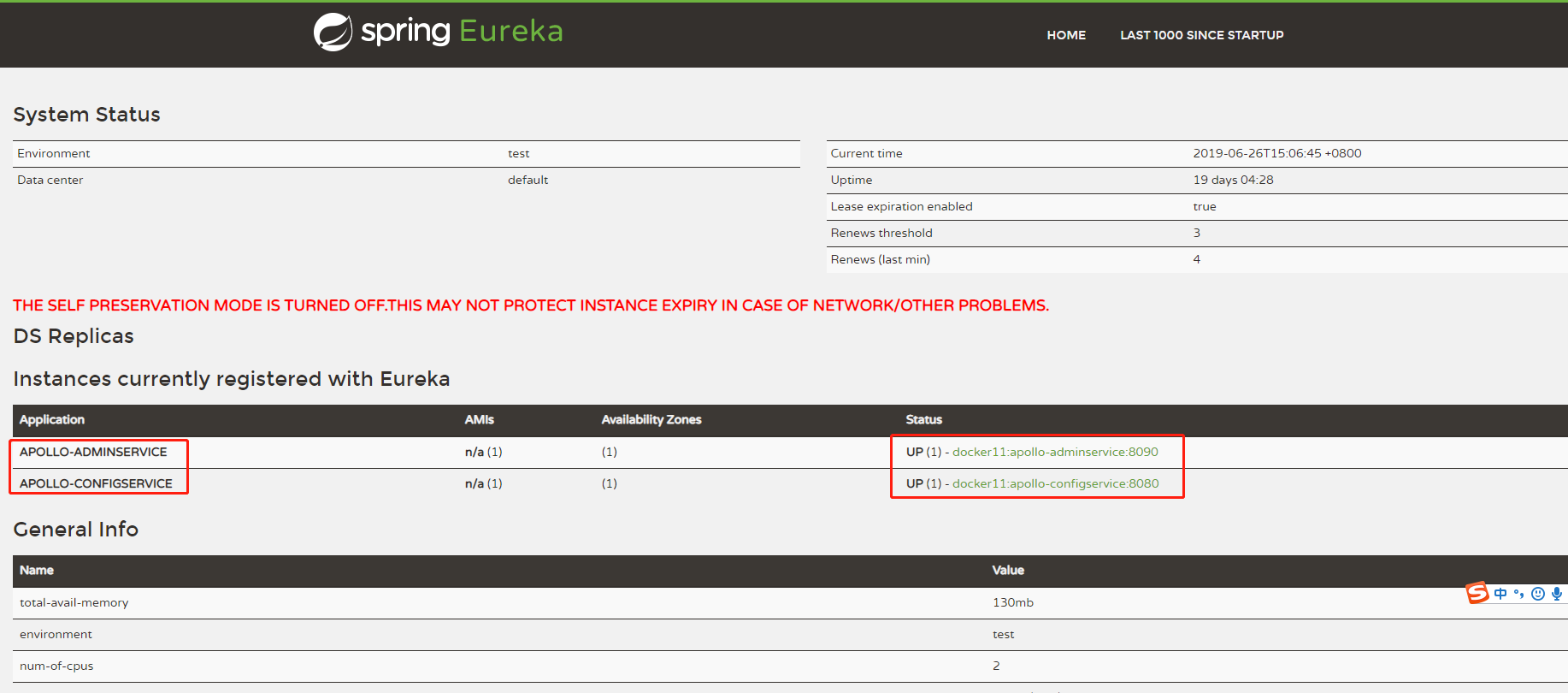Select availability zone (1) for APOLLO-ADMINSERVICE
This screenshot has height=693, width=1568.
610,452
